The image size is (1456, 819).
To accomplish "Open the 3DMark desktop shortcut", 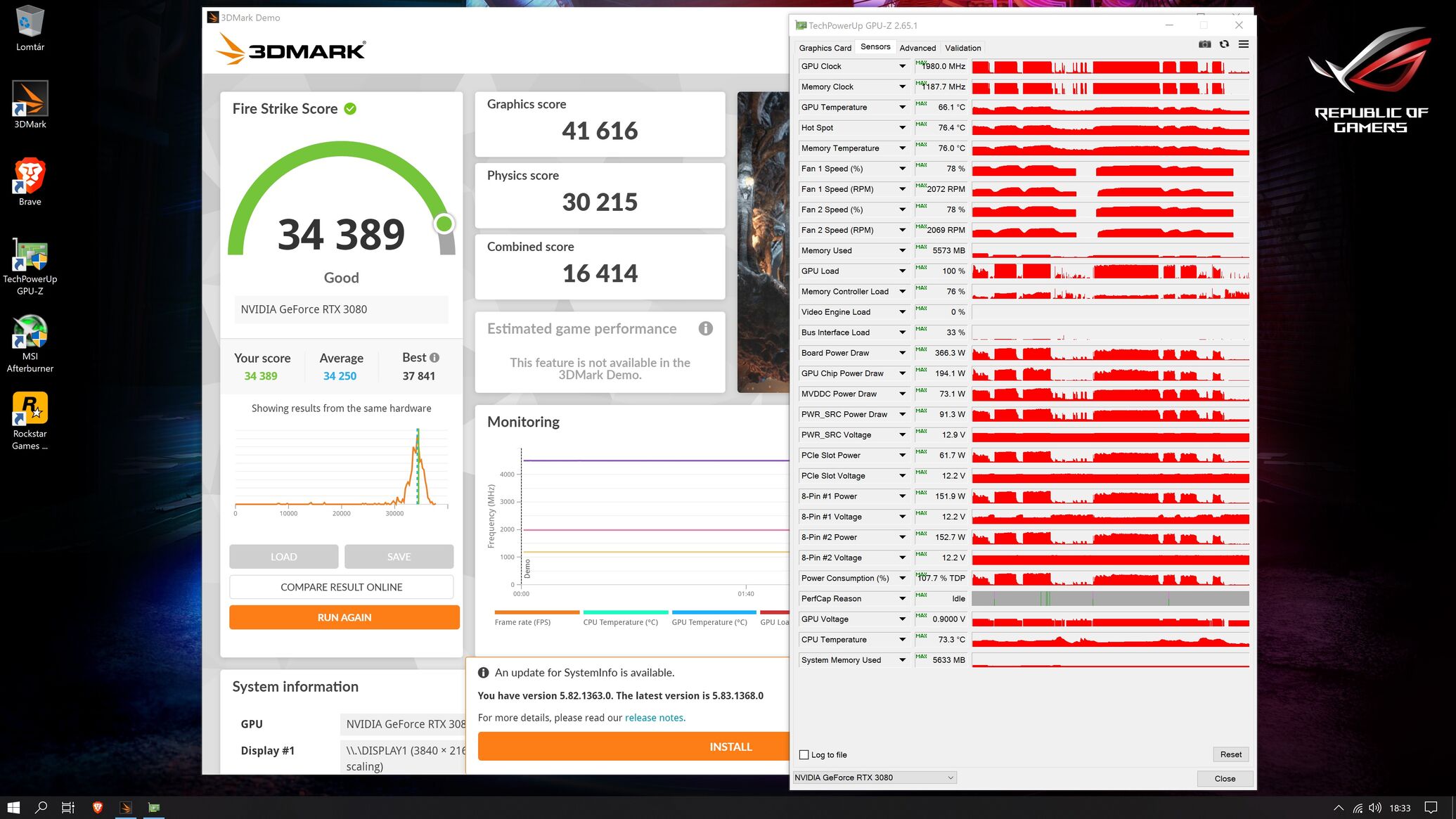I will pos(30,105).
